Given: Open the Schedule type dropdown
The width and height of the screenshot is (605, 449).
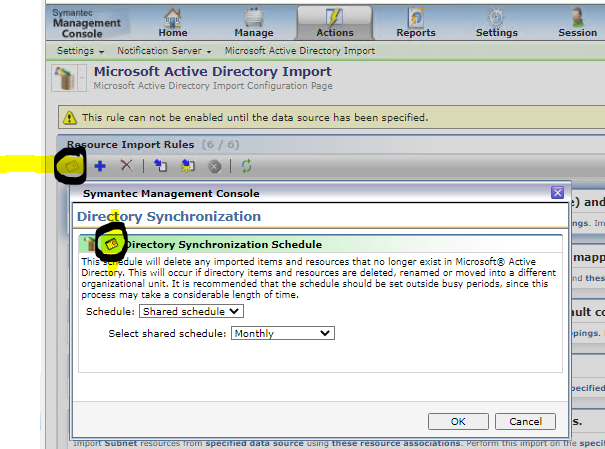Looking at the screenshot, I should 191,311.
